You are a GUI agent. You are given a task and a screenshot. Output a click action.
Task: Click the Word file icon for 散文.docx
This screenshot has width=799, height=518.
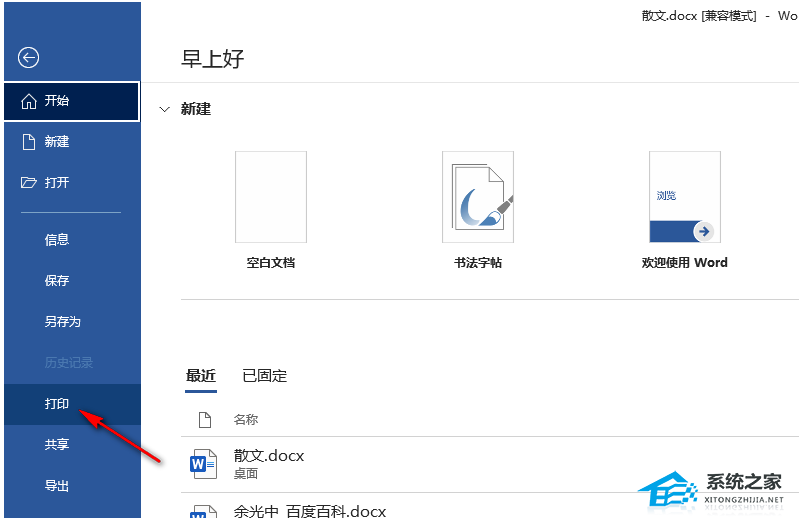click(203, 464)
